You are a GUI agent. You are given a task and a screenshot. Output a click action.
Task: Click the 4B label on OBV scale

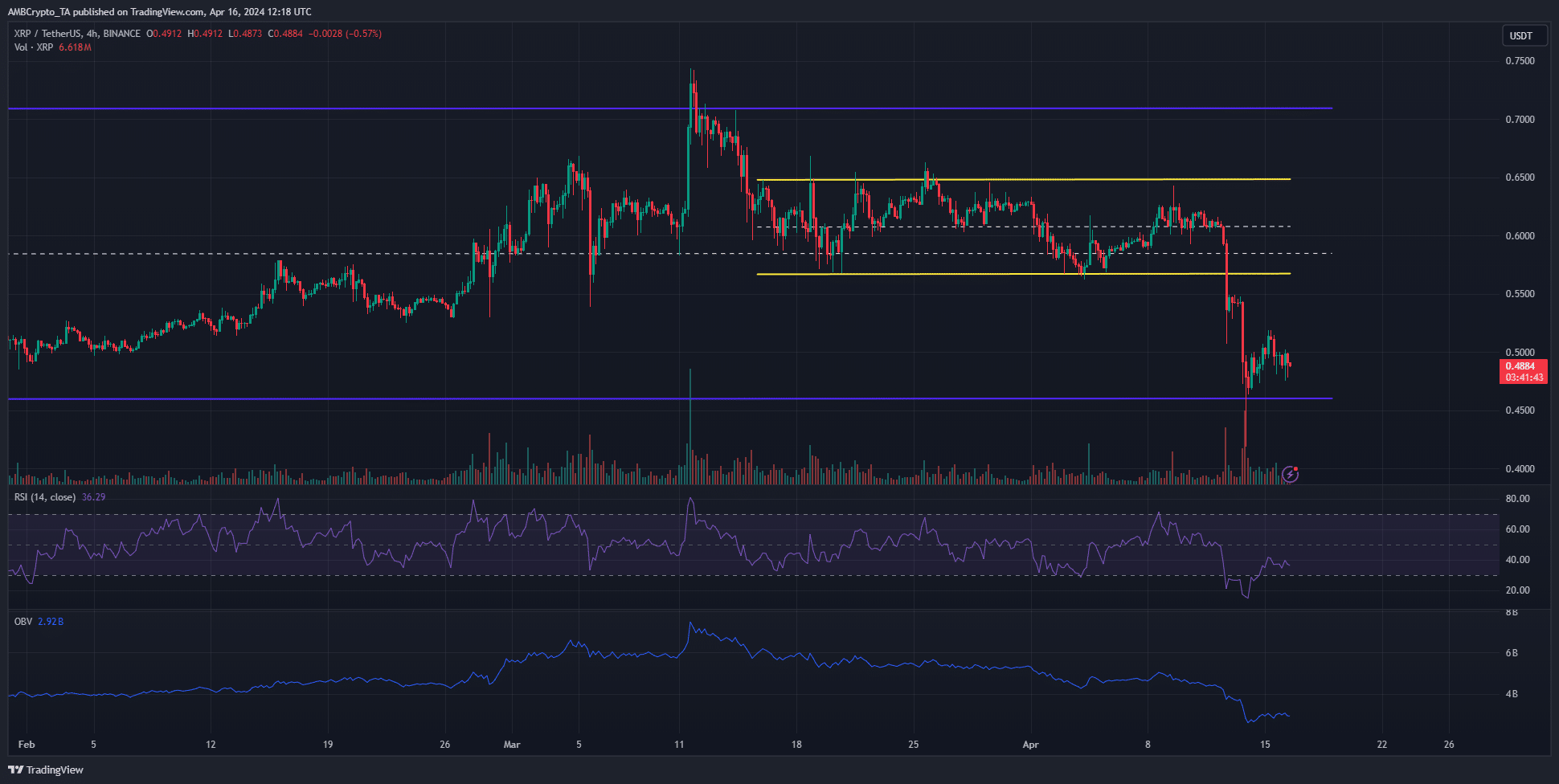[1512, 694]
